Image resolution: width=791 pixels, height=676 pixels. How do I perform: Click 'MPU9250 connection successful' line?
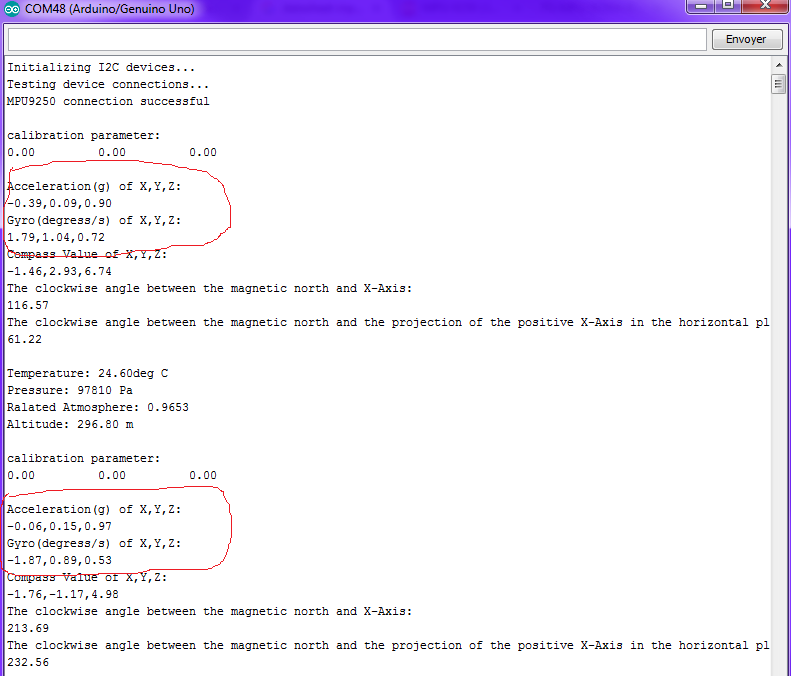point(108,101)
